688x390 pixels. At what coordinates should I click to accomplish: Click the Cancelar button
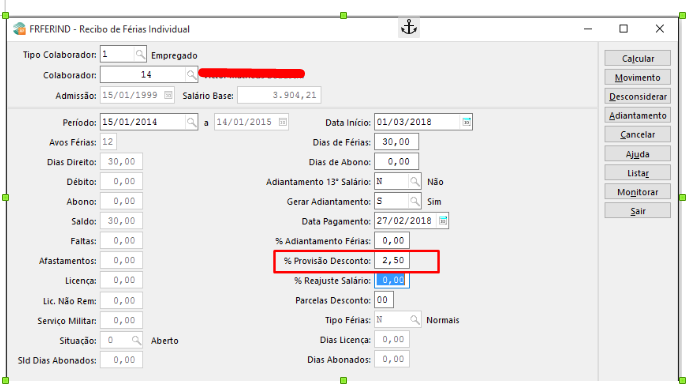pos(638,135)
